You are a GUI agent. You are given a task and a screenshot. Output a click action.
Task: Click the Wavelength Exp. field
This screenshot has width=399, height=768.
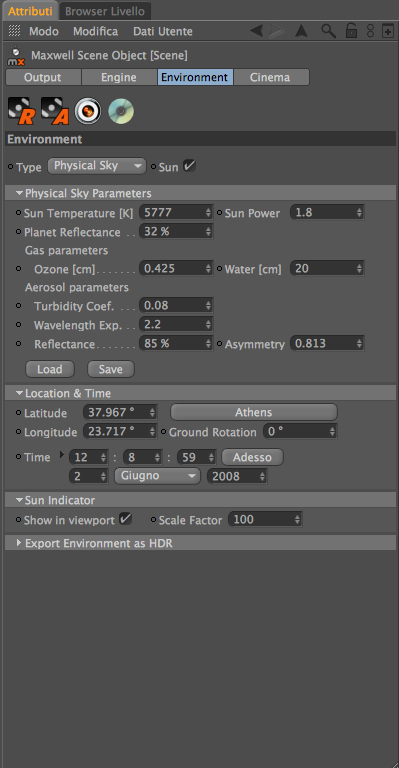[176, 324]
